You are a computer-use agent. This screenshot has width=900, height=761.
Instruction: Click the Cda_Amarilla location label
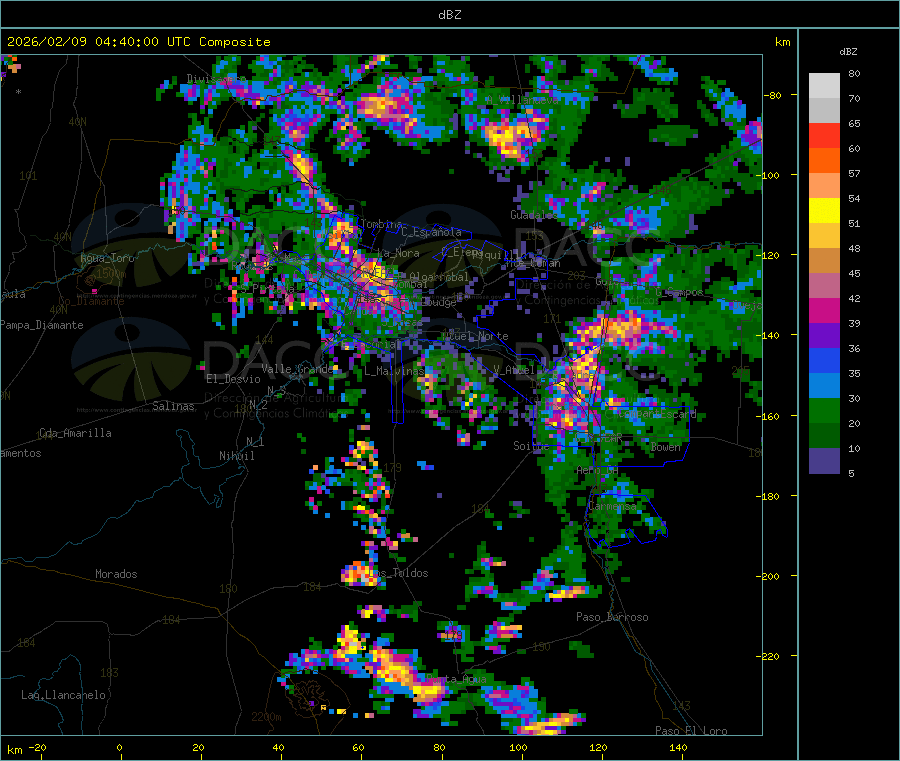(75, 433)
